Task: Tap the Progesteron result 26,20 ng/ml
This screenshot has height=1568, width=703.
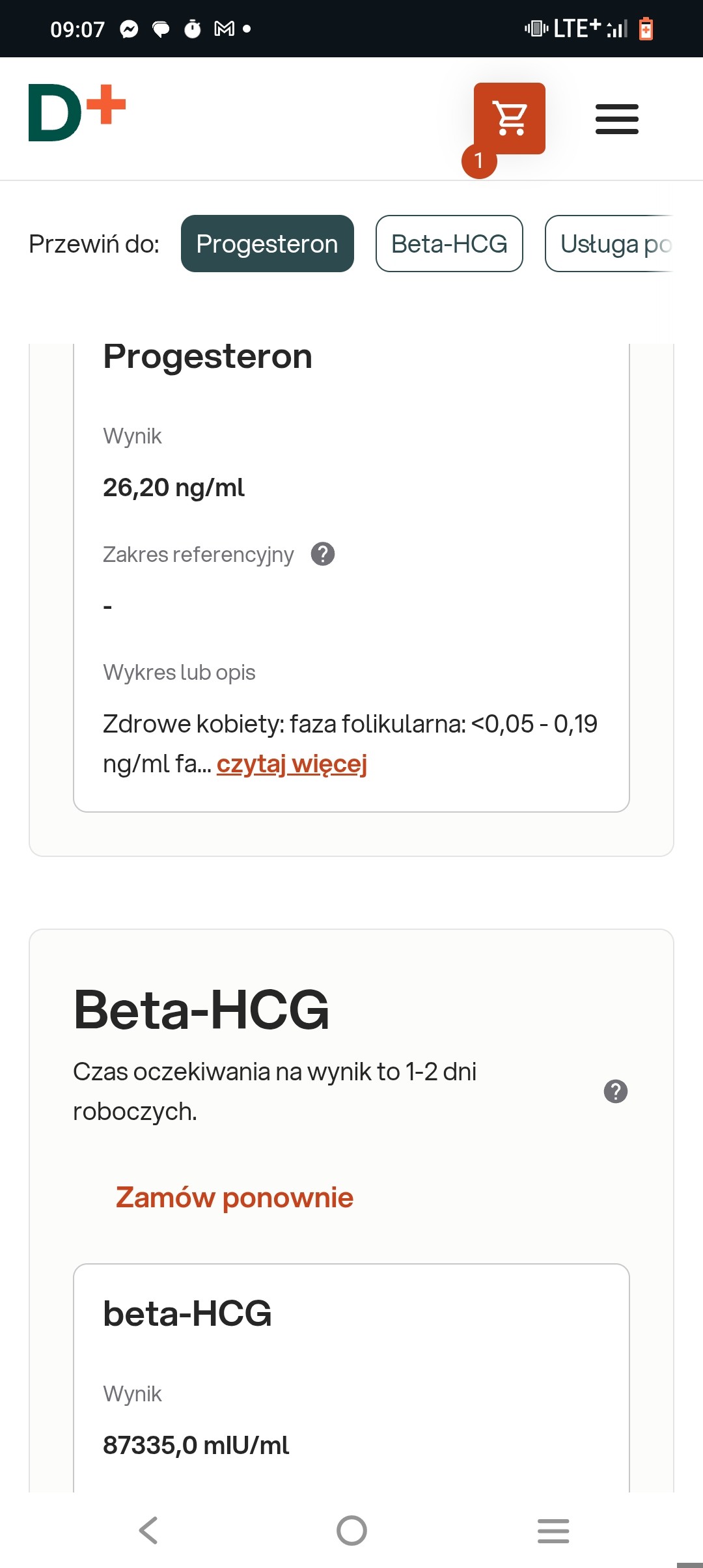Action: [174, 488]
